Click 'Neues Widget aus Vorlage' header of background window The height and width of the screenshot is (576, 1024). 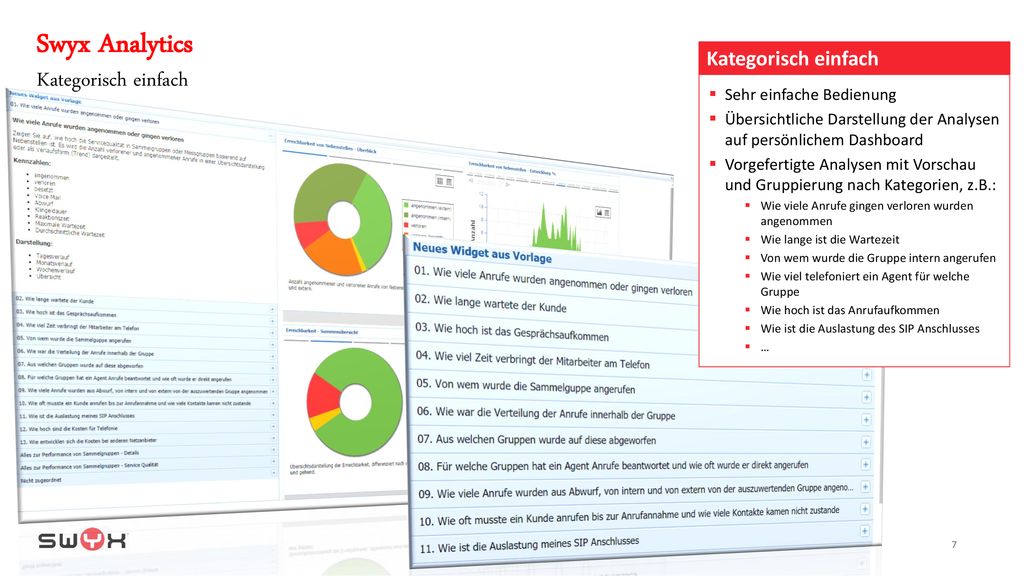click(x=46, y=97)
